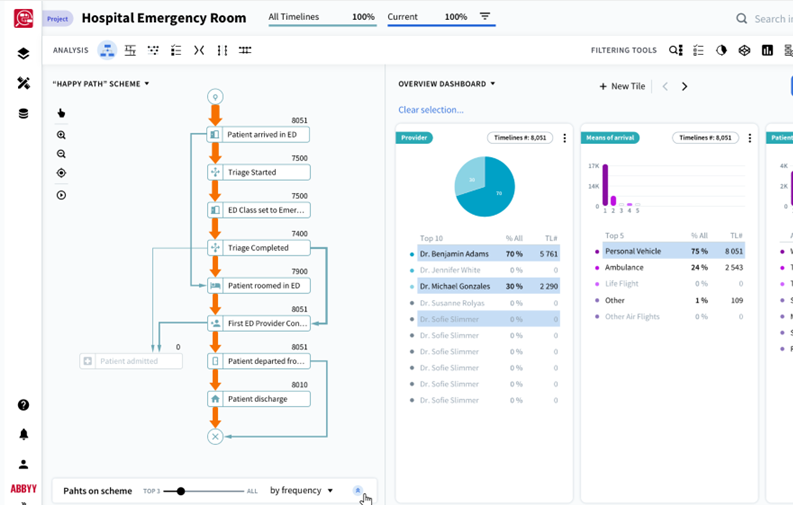The image size is (793, 505).
Task: Open the notifications bell icon
Action: [23, 434]
